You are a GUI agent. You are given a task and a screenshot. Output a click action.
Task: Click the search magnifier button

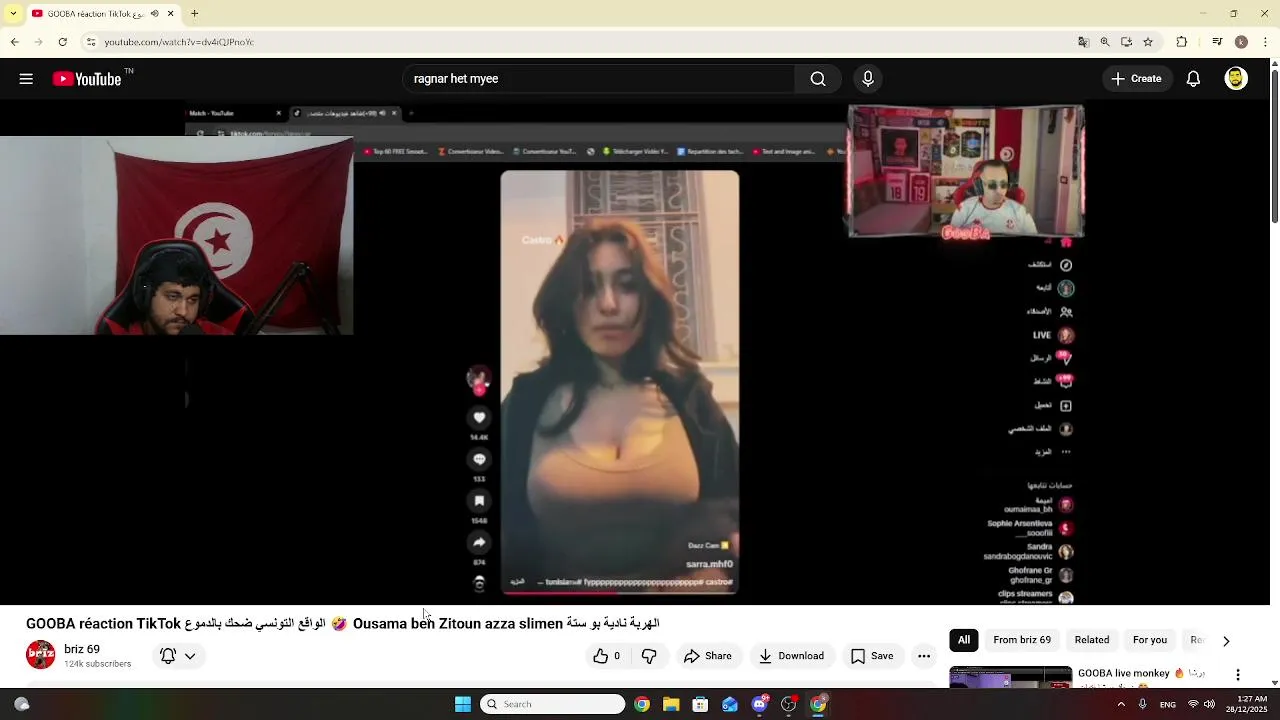[818, 79]
